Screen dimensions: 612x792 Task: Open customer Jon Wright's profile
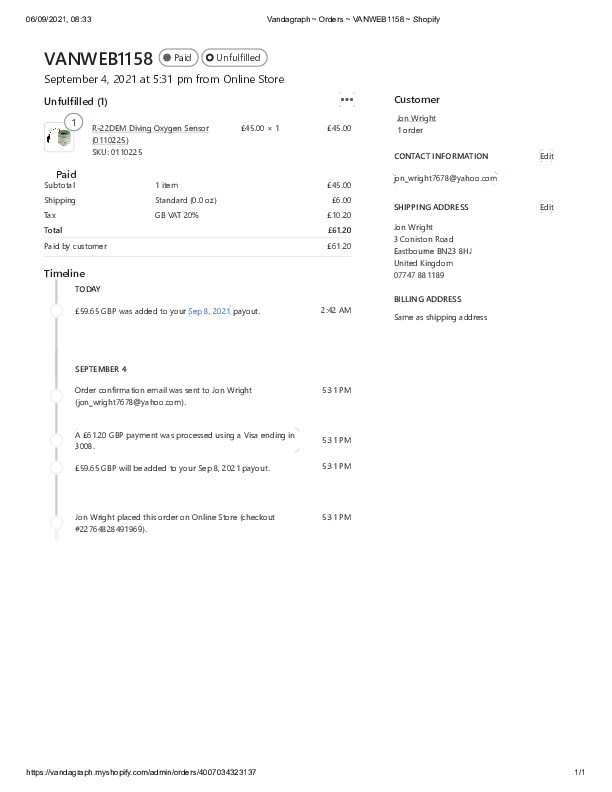pyautogui.click(x=416, y=118)
